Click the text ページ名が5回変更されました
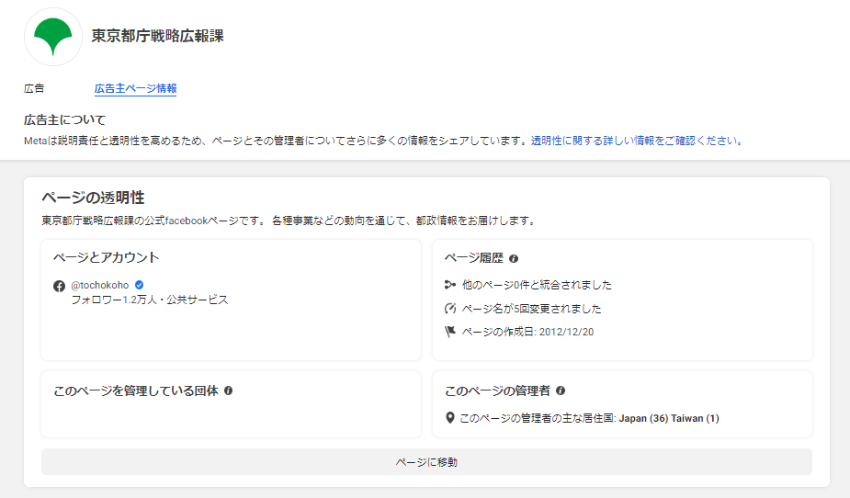Viewport: 850px width, 498px height. (x=531, y=309)
